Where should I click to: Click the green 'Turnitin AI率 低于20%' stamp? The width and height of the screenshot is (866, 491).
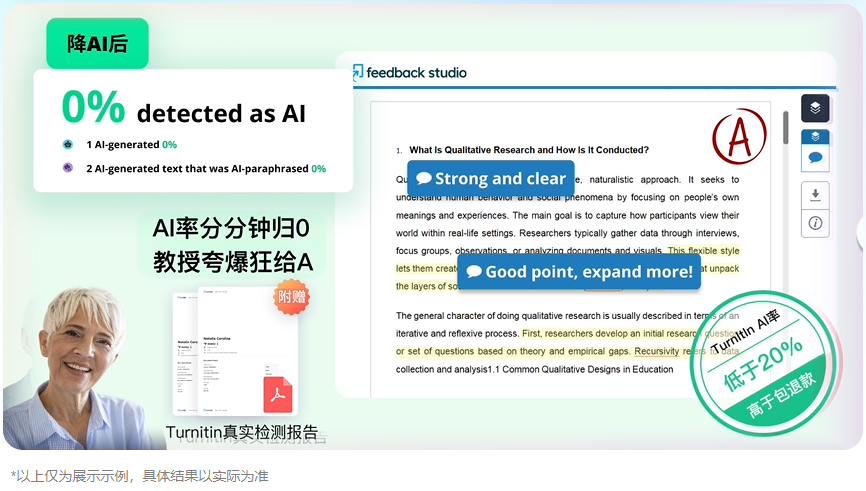tap(765, 363)
